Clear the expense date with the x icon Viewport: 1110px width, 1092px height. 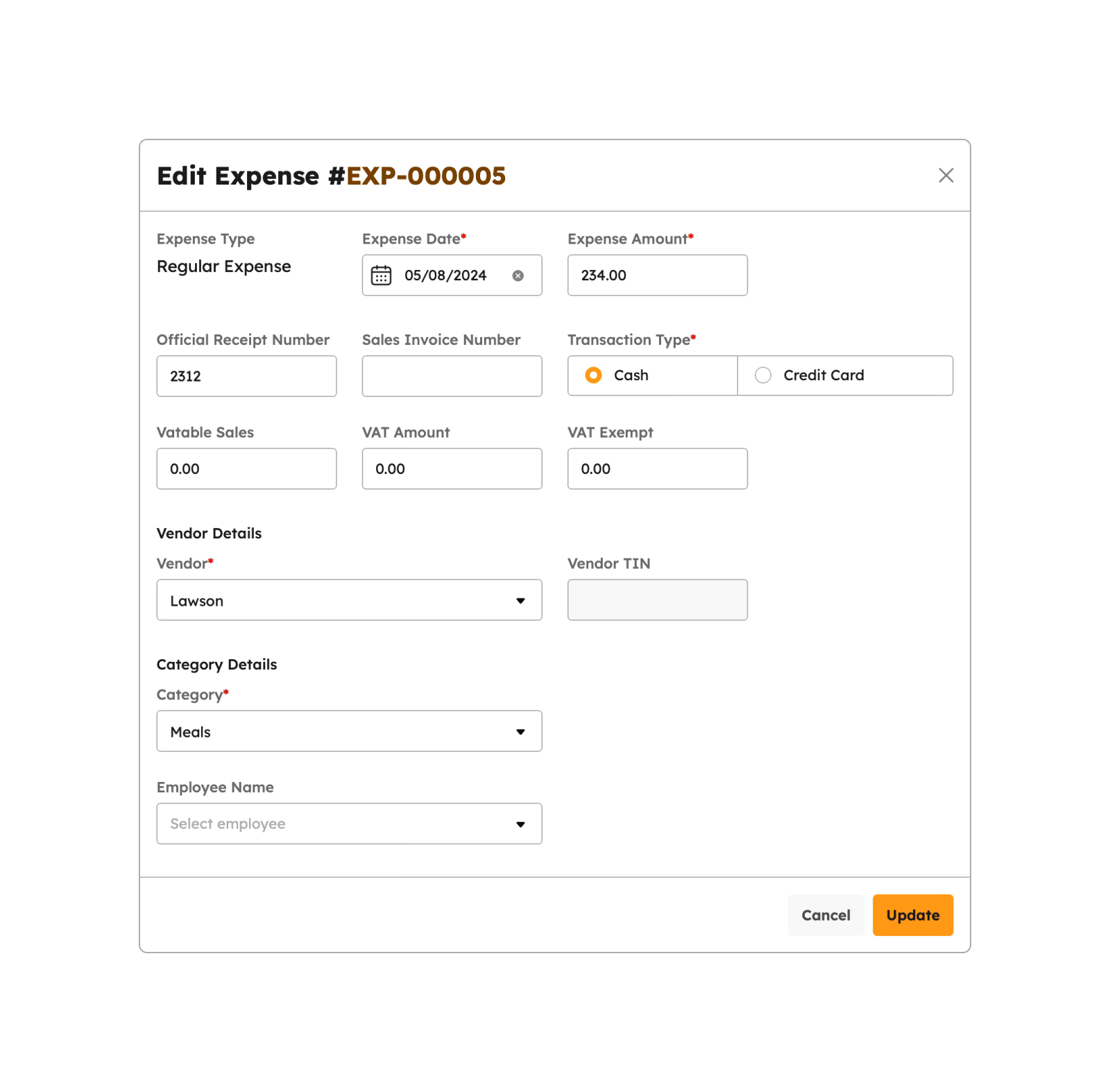pos(518,275)
